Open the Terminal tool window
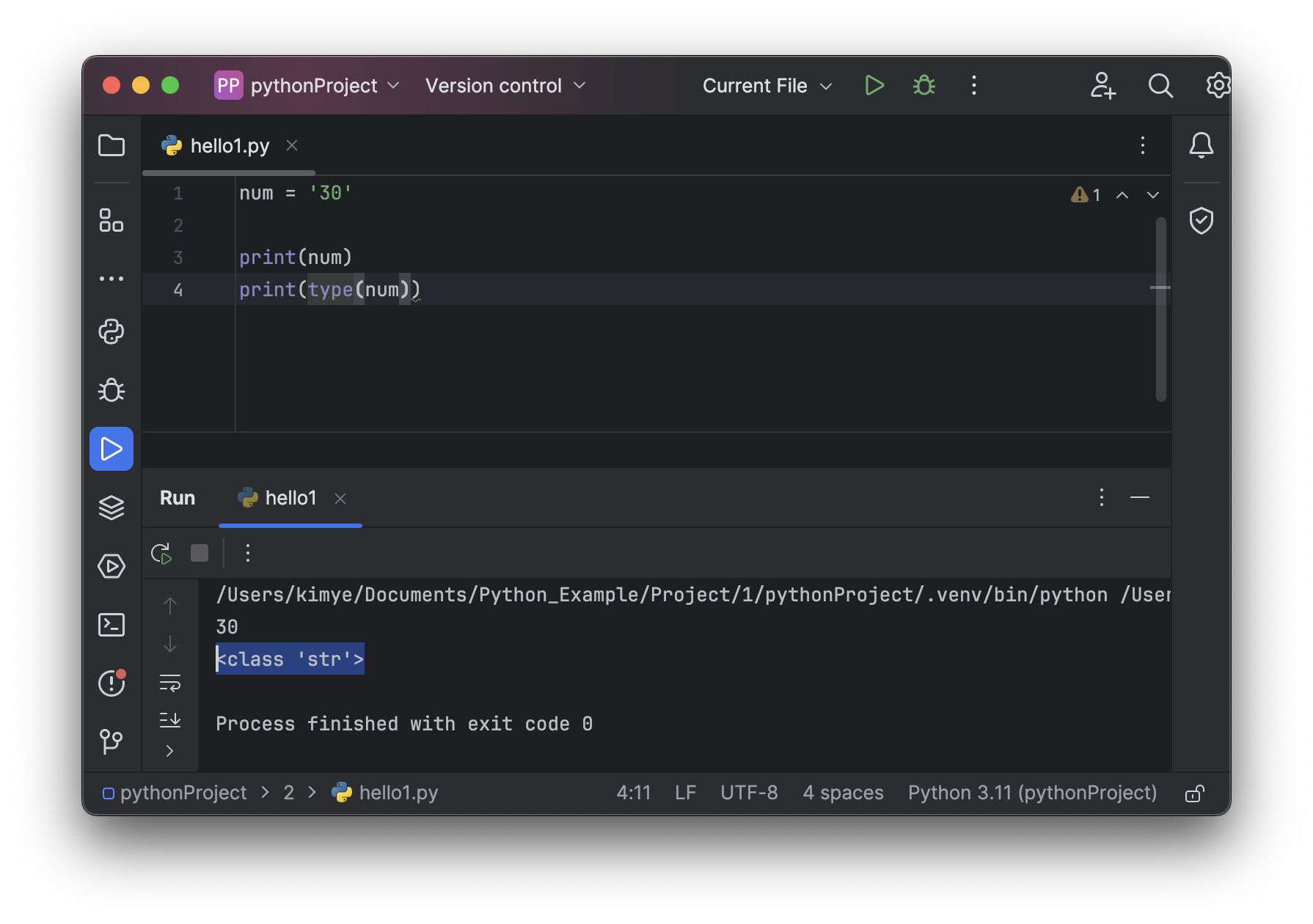1313x924 pixels. [111, 625]
